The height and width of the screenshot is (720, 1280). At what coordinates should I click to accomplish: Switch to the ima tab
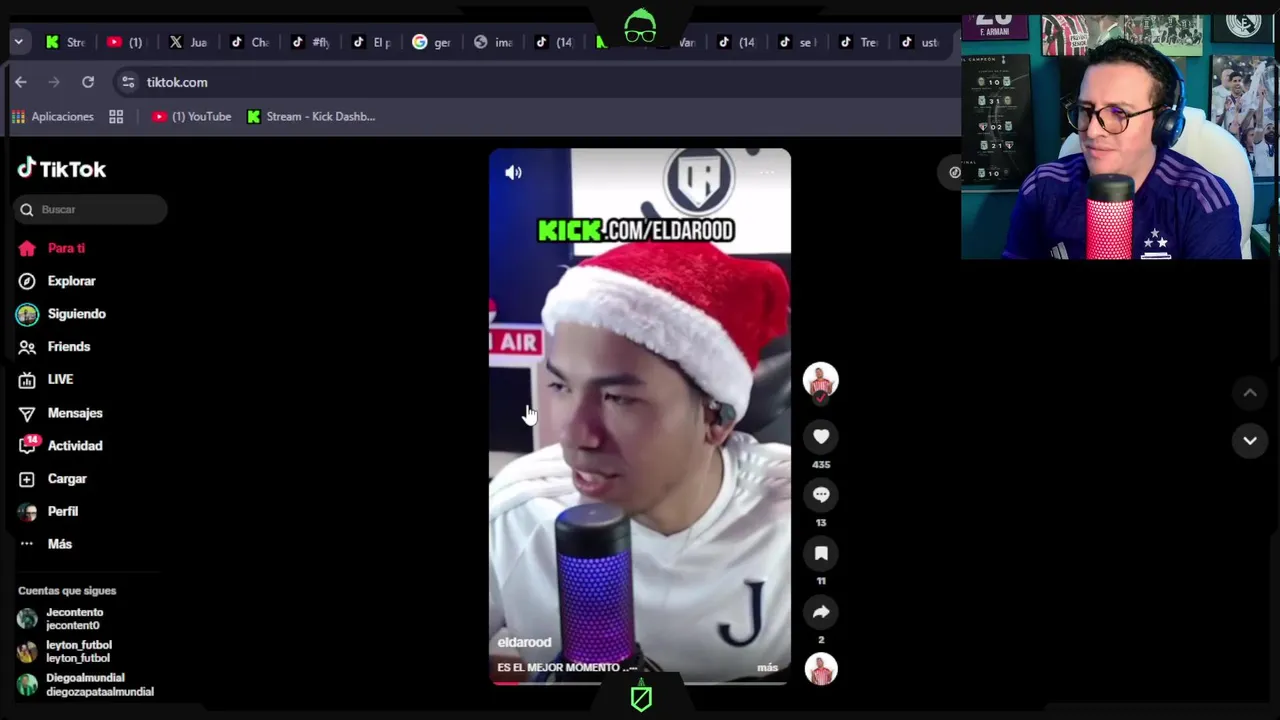[x=493, y=42]
